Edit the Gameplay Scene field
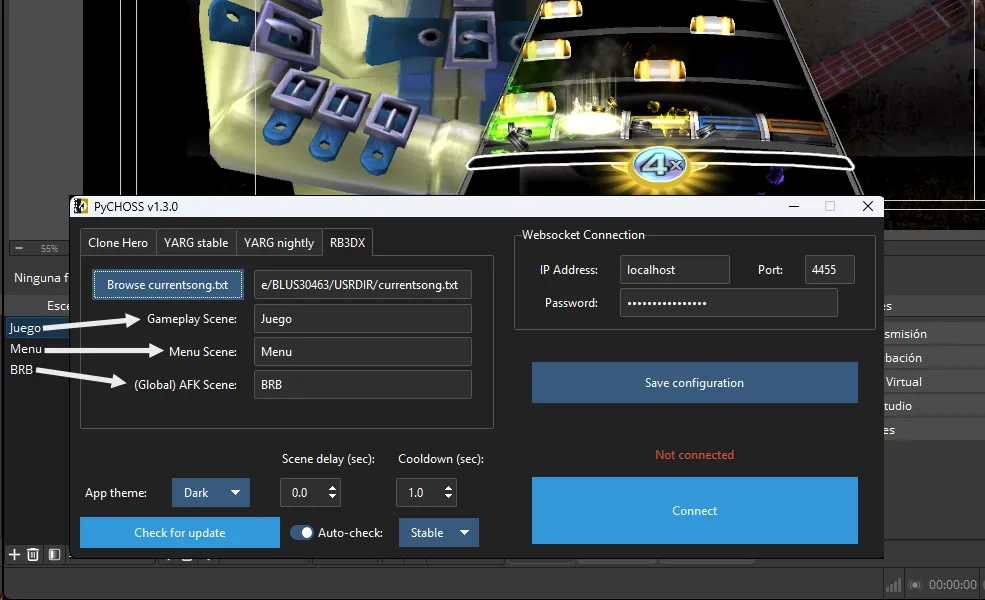985x600 pixels. pos(362,319)
